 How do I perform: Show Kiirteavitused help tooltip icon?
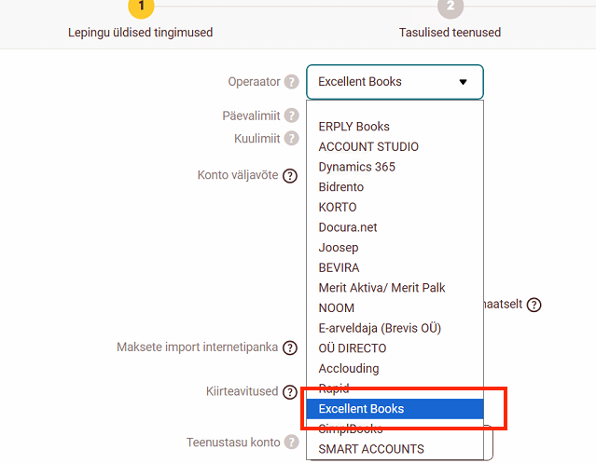click(290, 392)
